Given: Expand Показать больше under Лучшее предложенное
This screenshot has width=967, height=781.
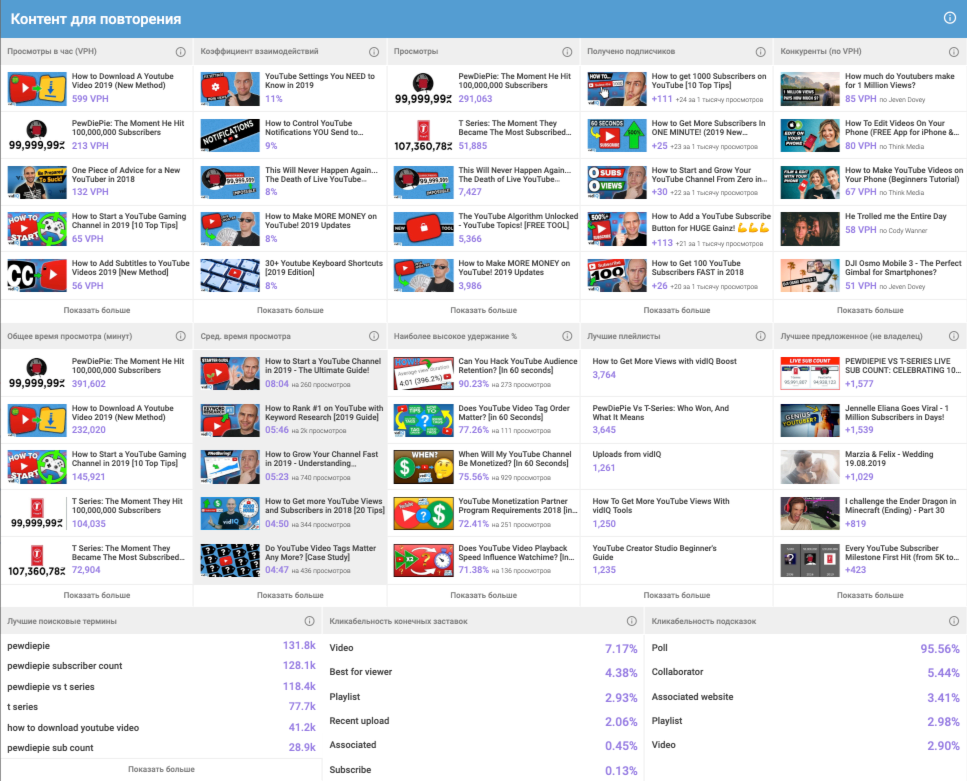Looking at the screenshot, I should 870,595.
